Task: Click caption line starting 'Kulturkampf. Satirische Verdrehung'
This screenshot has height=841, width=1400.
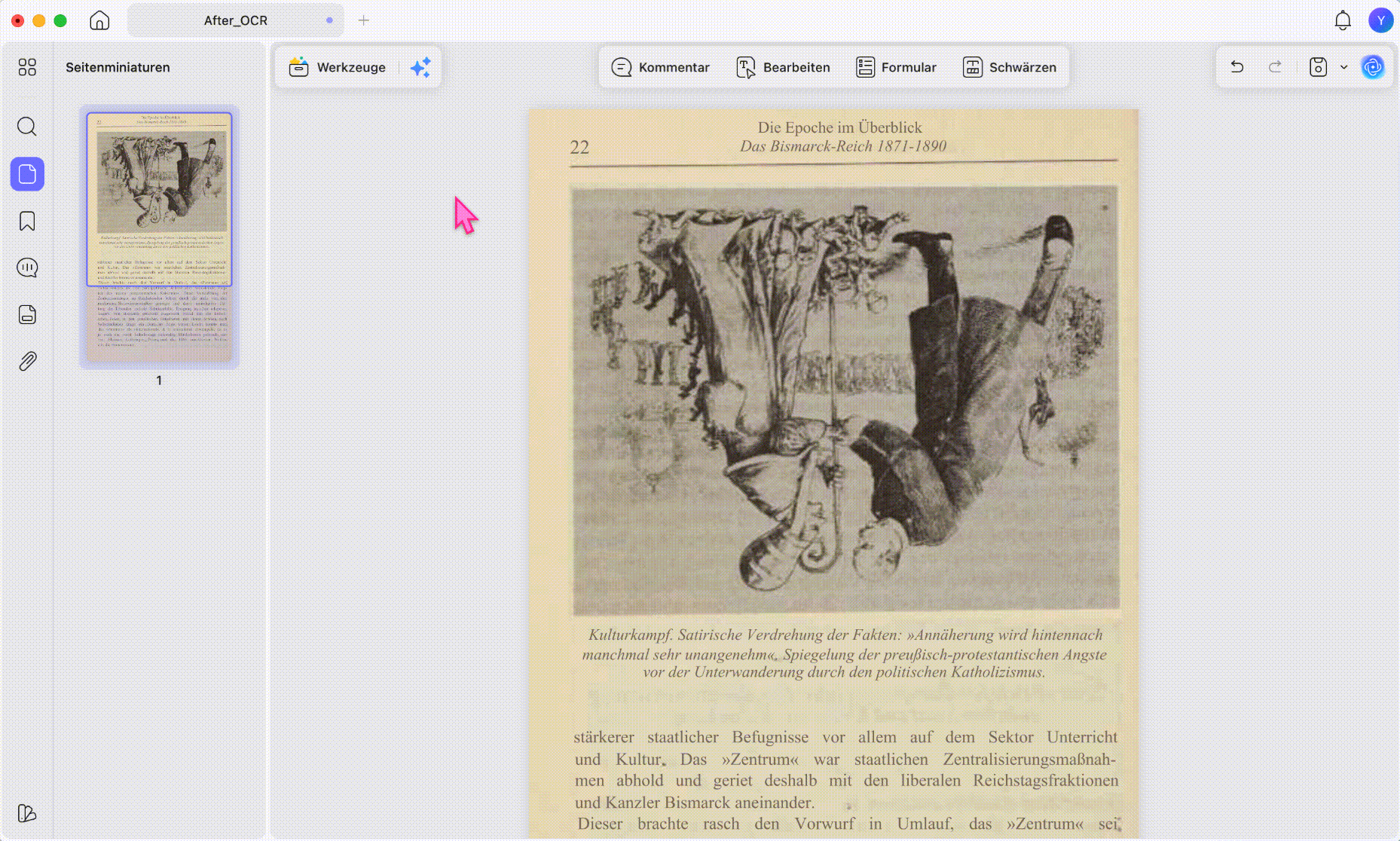Action: (845, 635)
